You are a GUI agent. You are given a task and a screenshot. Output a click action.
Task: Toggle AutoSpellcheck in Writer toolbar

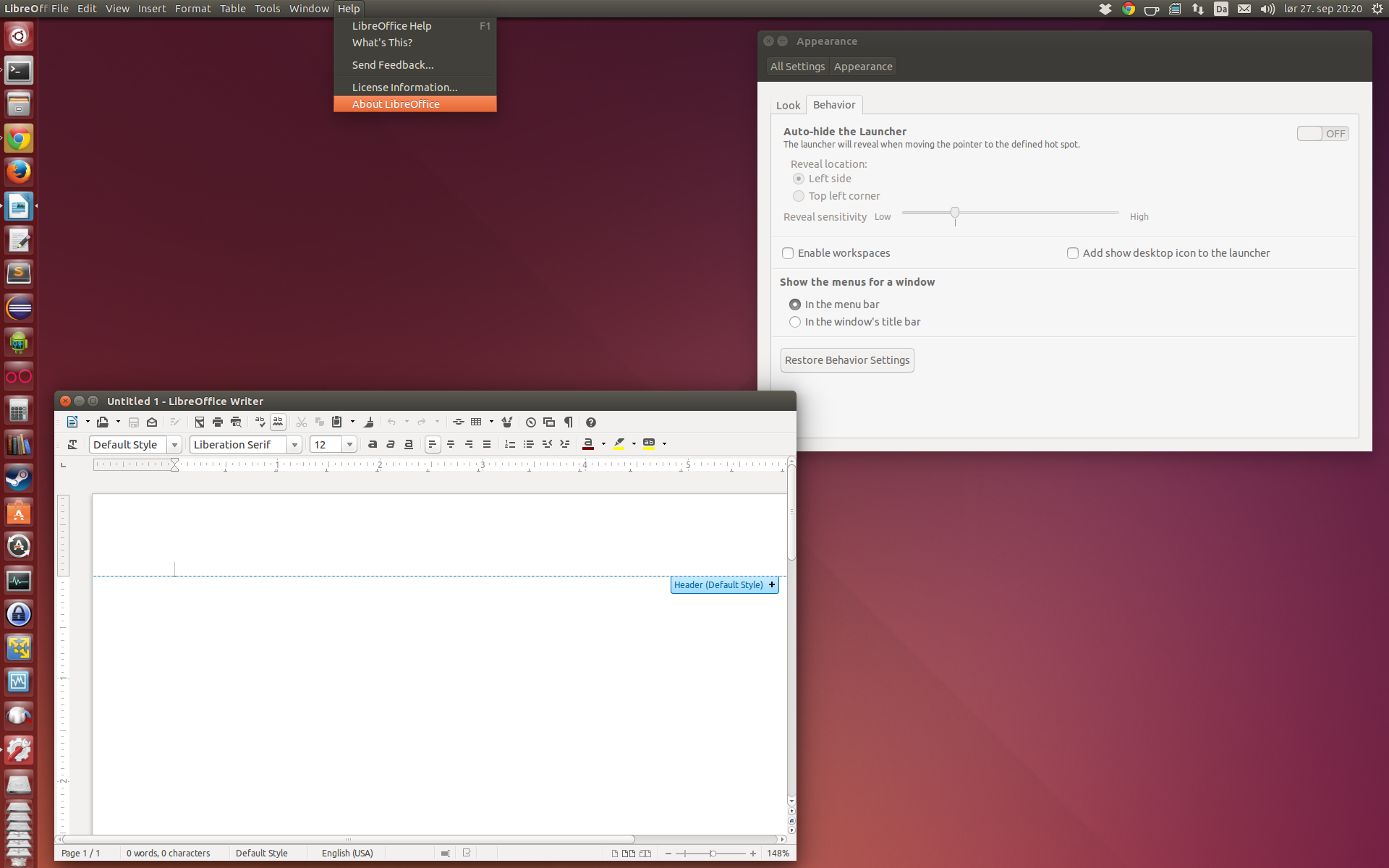tap(278, 422)
